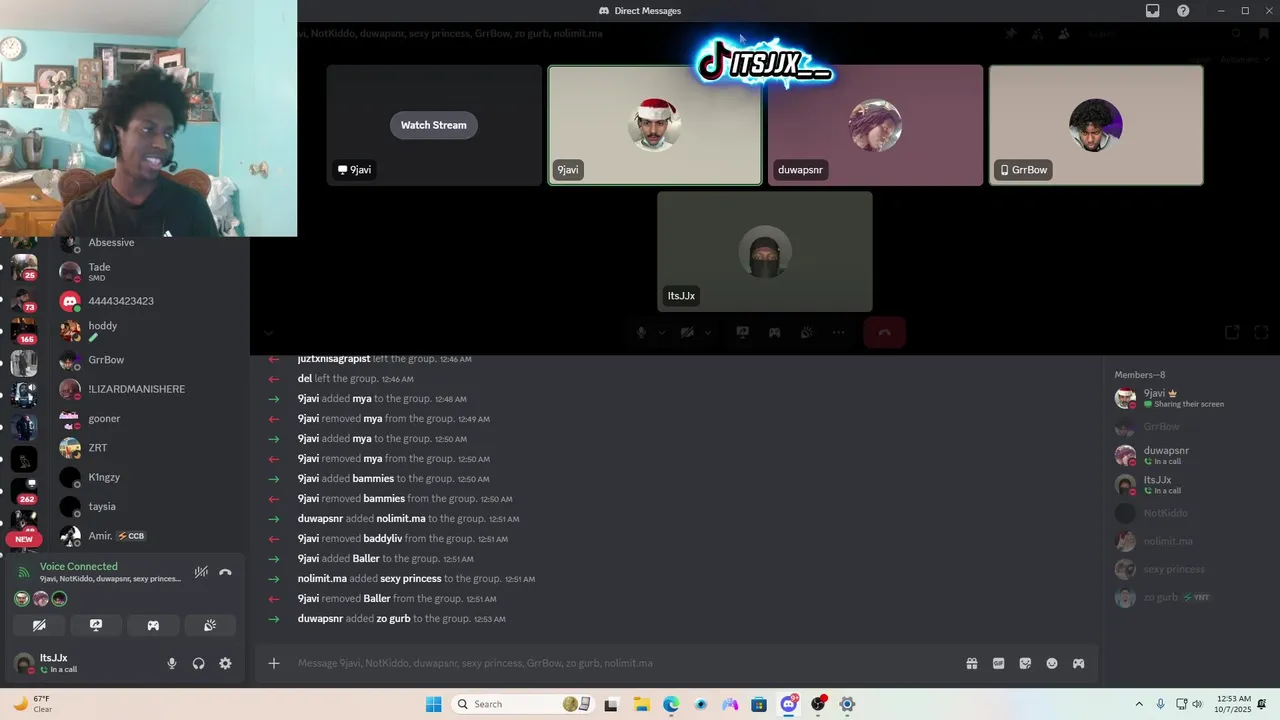1280x720 pixels.
Task: Open User Settings gear
Action: [x=225, y=663]
